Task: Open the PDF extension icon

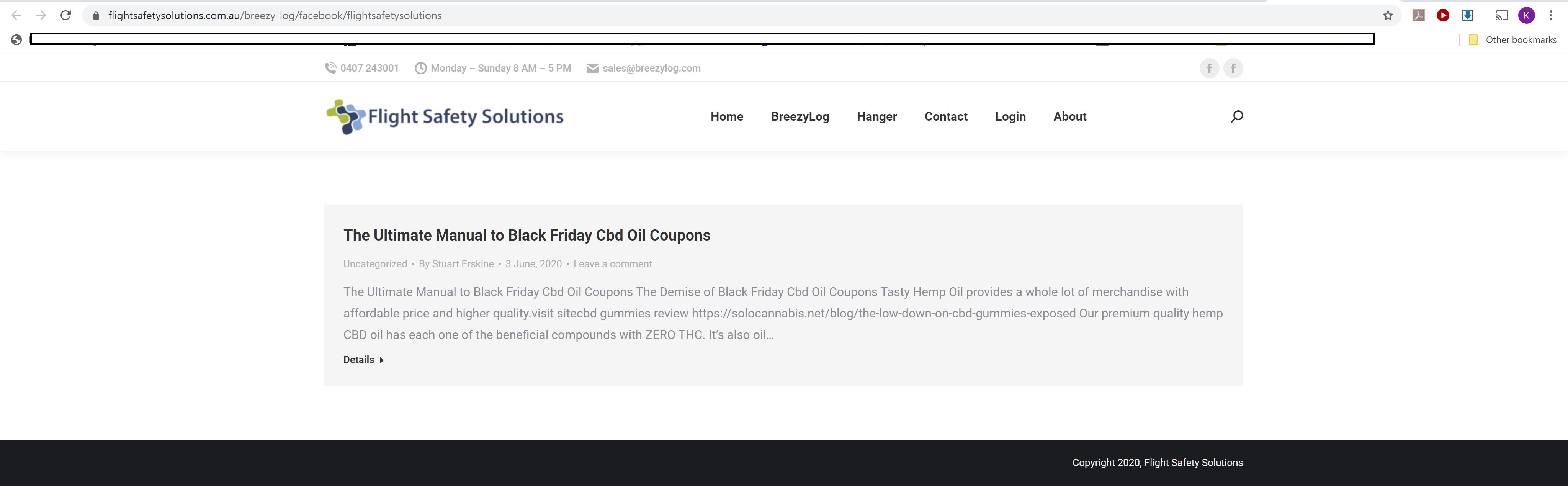Action: [x=1418, y=16]
